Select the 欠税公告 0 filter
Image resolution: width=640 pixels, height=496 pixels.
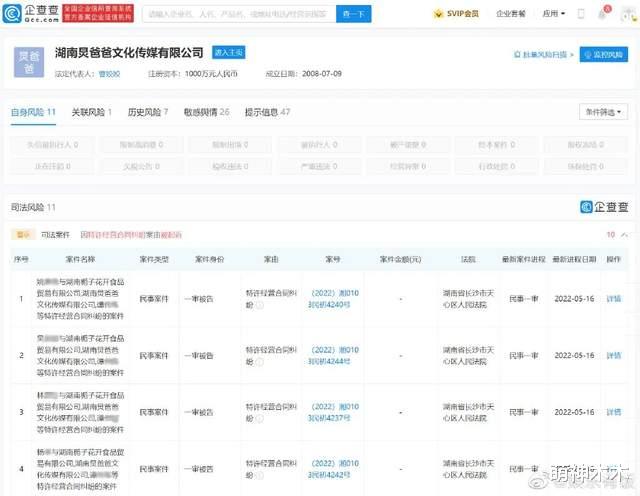[141, 166]
